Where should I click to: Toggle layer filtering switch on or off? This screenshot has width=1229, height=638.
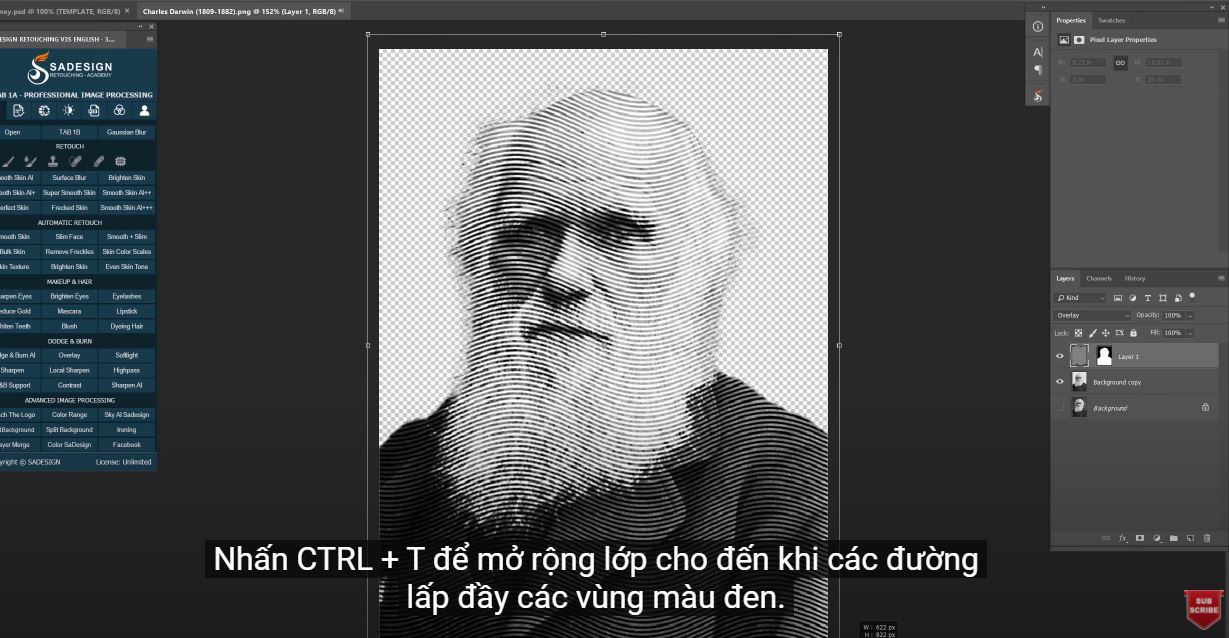click(x=1192, y=296)
